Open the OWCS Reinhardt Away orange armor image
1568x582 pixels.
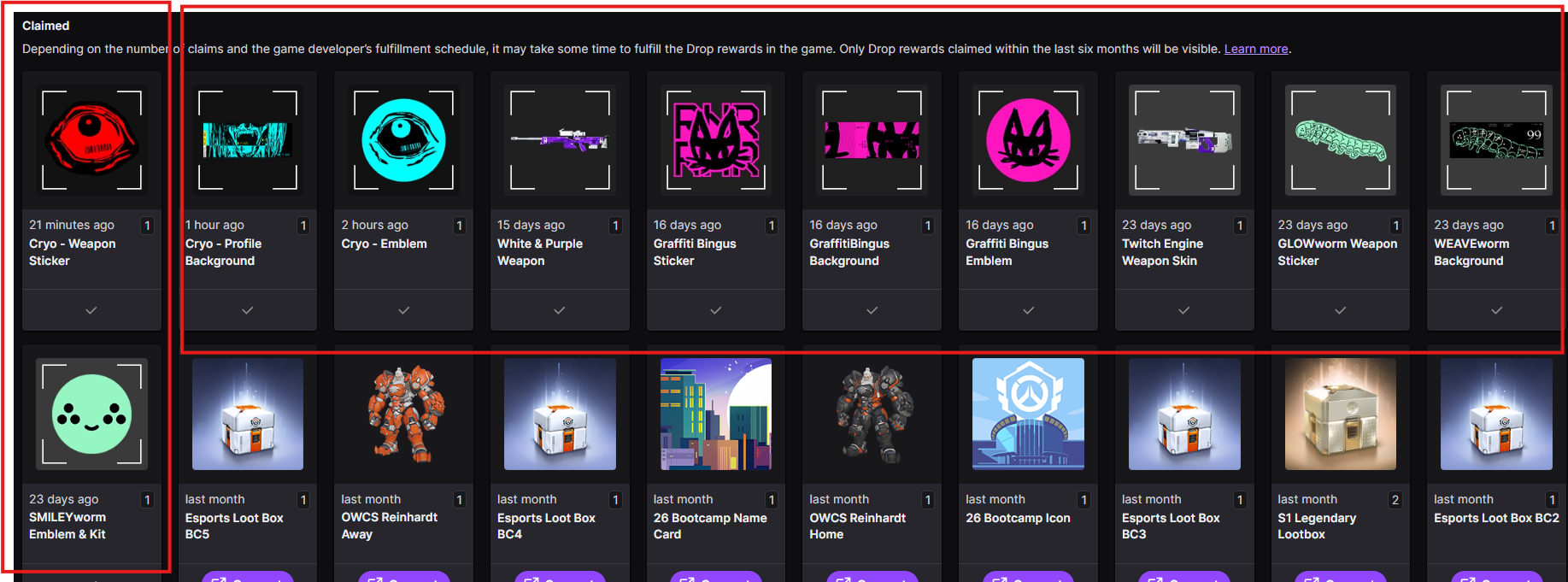pos(403,414)
